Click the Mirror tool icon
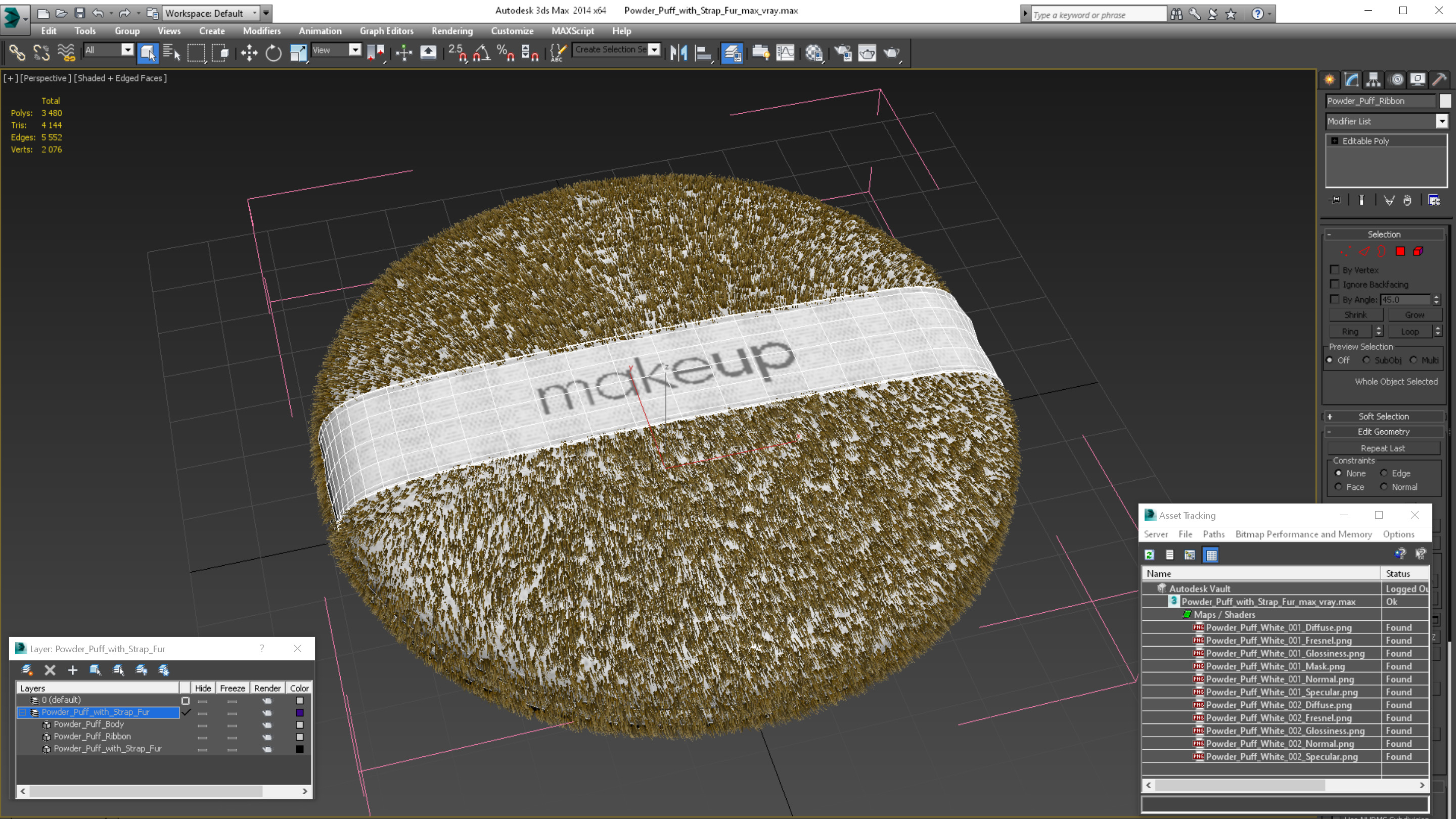The width and height of the screenshot is (1456, 819). coord(678,53)
